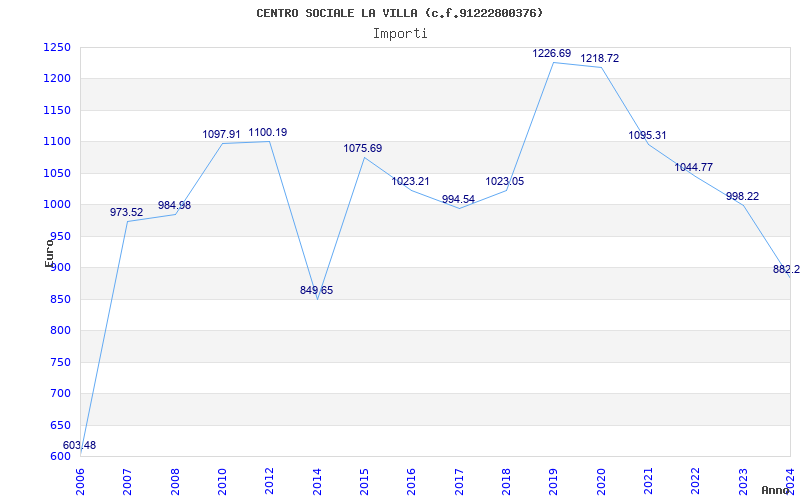Click the Euro vertical axis title
This screenshot has height=500, width=800.
tap(49, 254)
